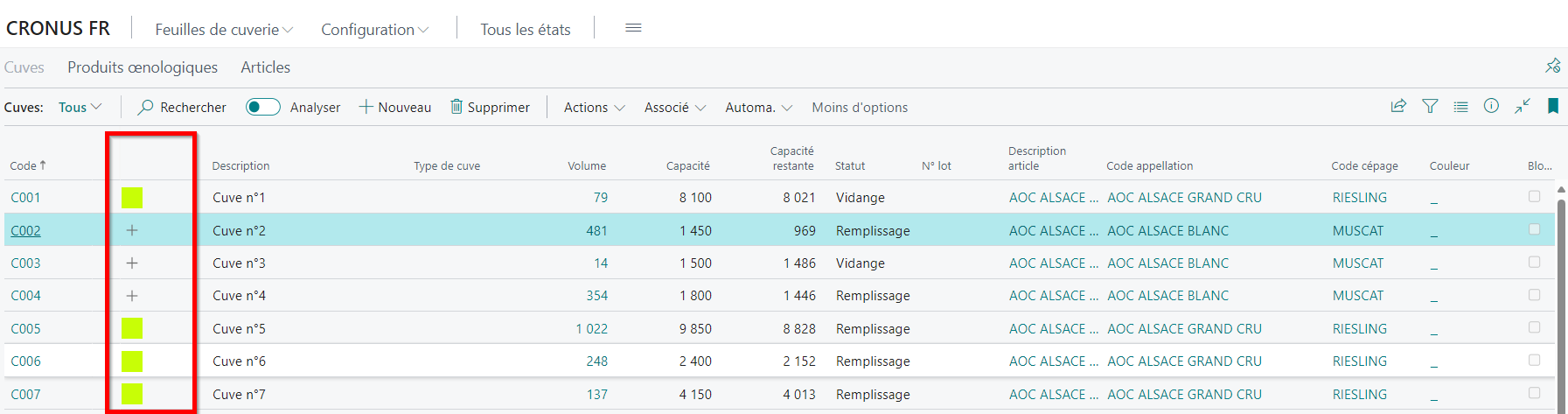Open the information FactBox icon
1568x414 pixels.
(1491, 106)
